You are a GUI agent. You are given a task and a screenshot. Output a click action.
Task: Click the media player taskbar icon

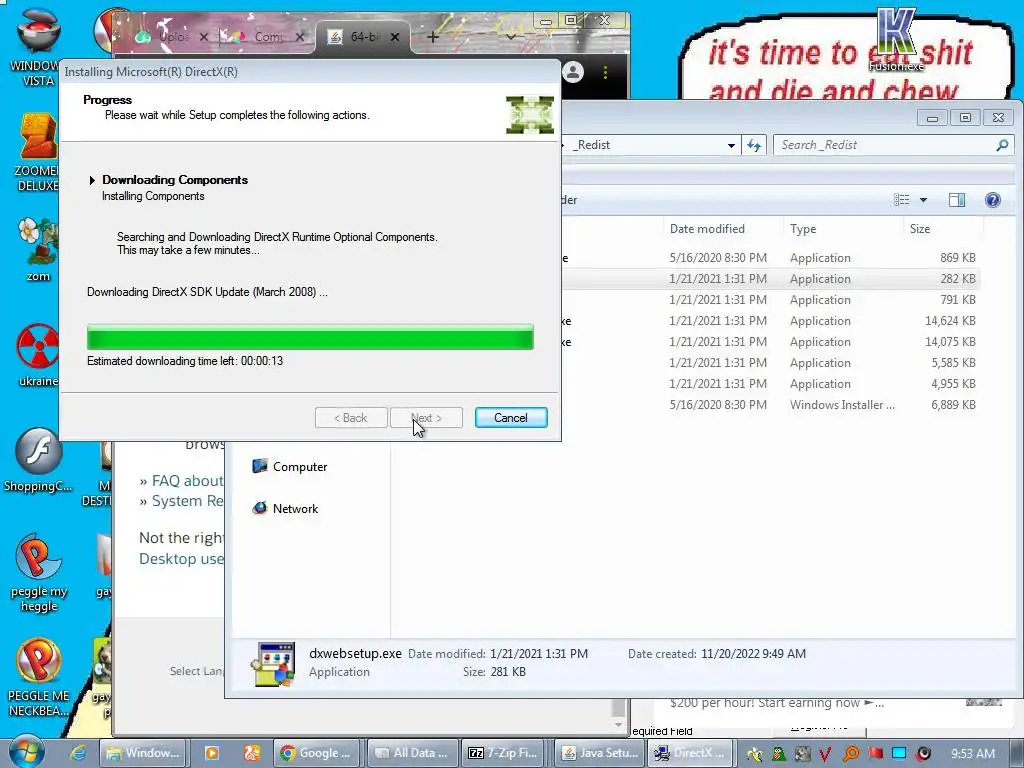[212, 753]
